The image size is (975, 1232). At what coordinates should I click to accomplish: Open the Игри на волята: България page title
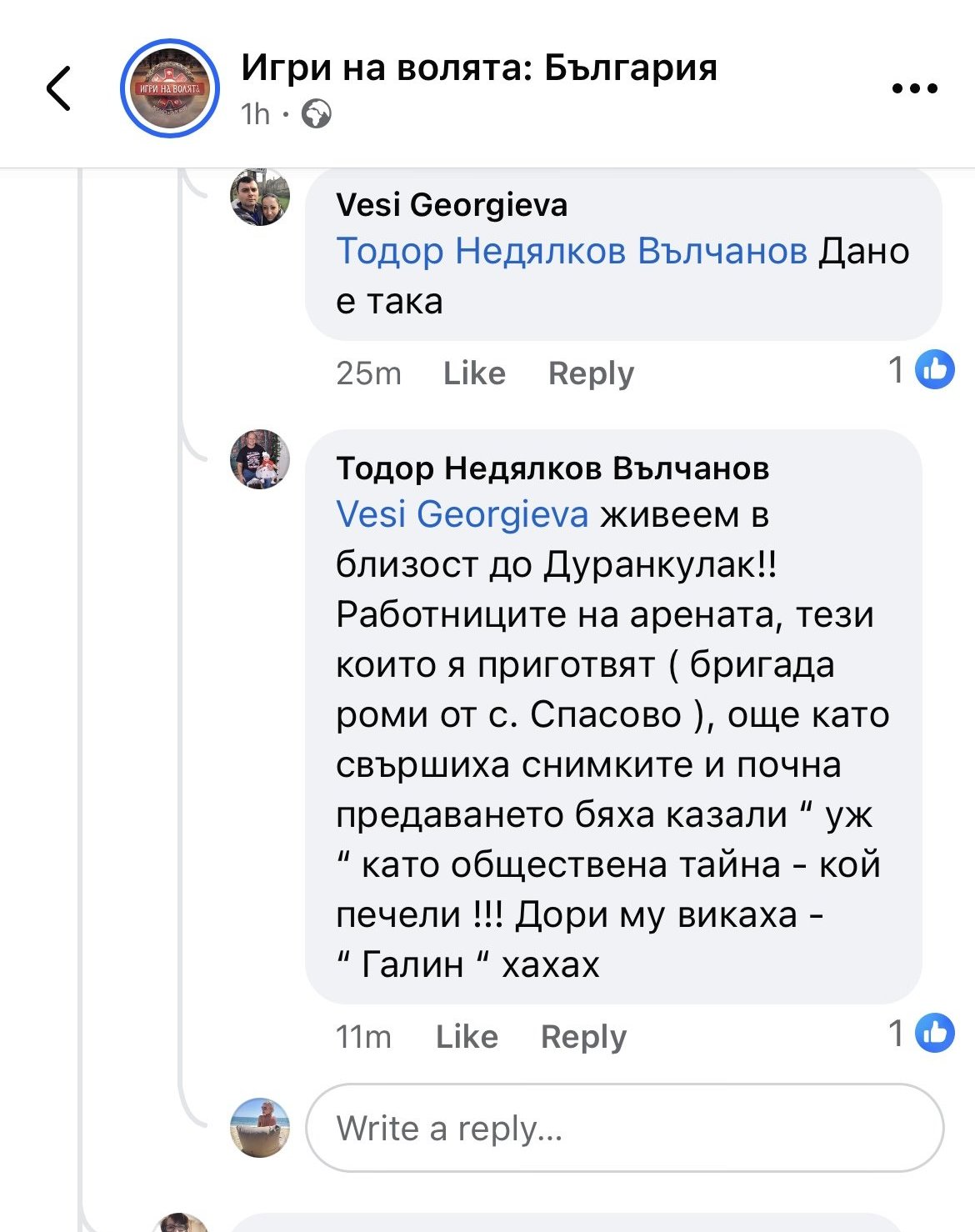click(479, 68)
